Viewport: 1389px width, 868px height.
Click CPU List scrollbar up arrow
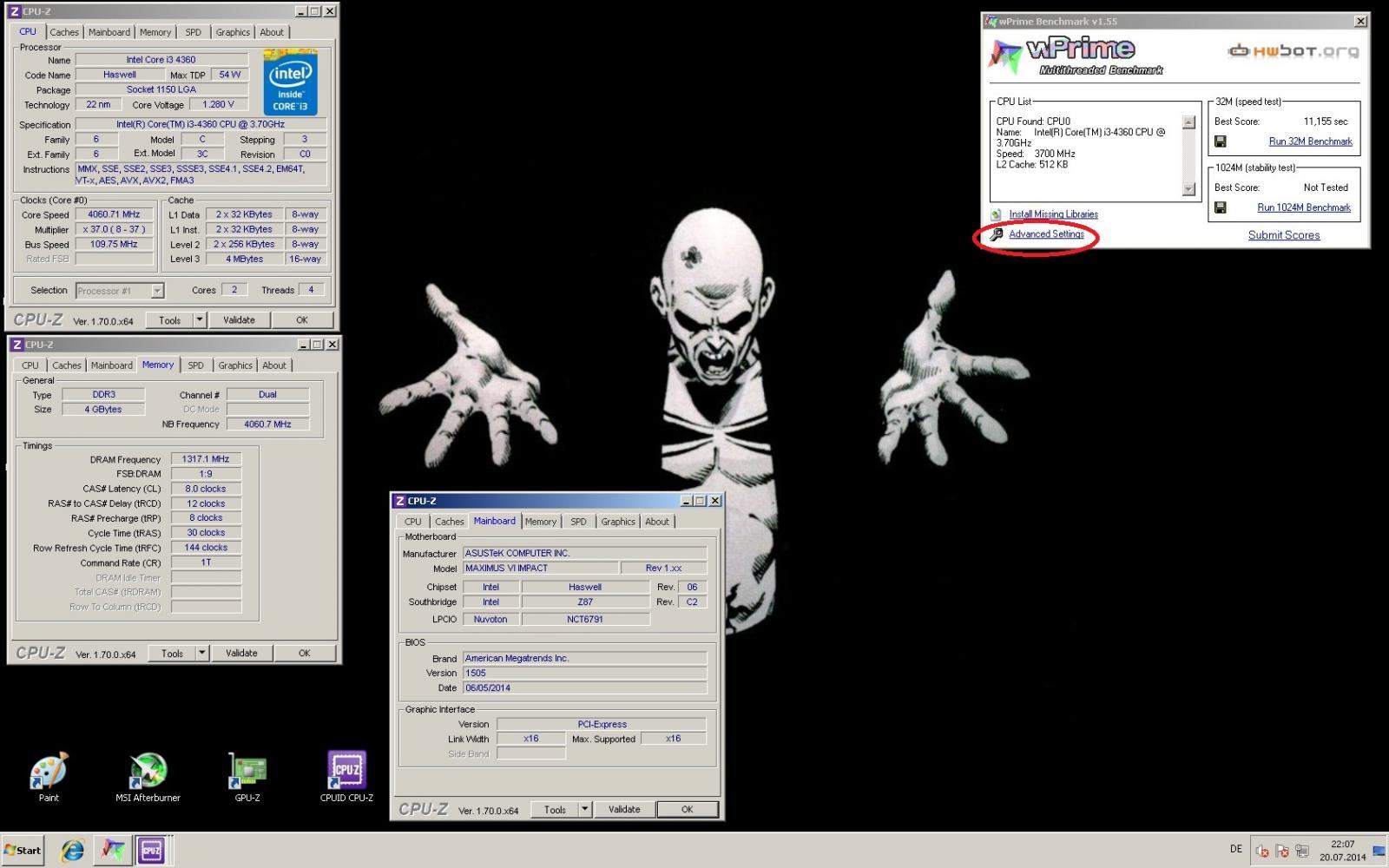coord(1188,122)
